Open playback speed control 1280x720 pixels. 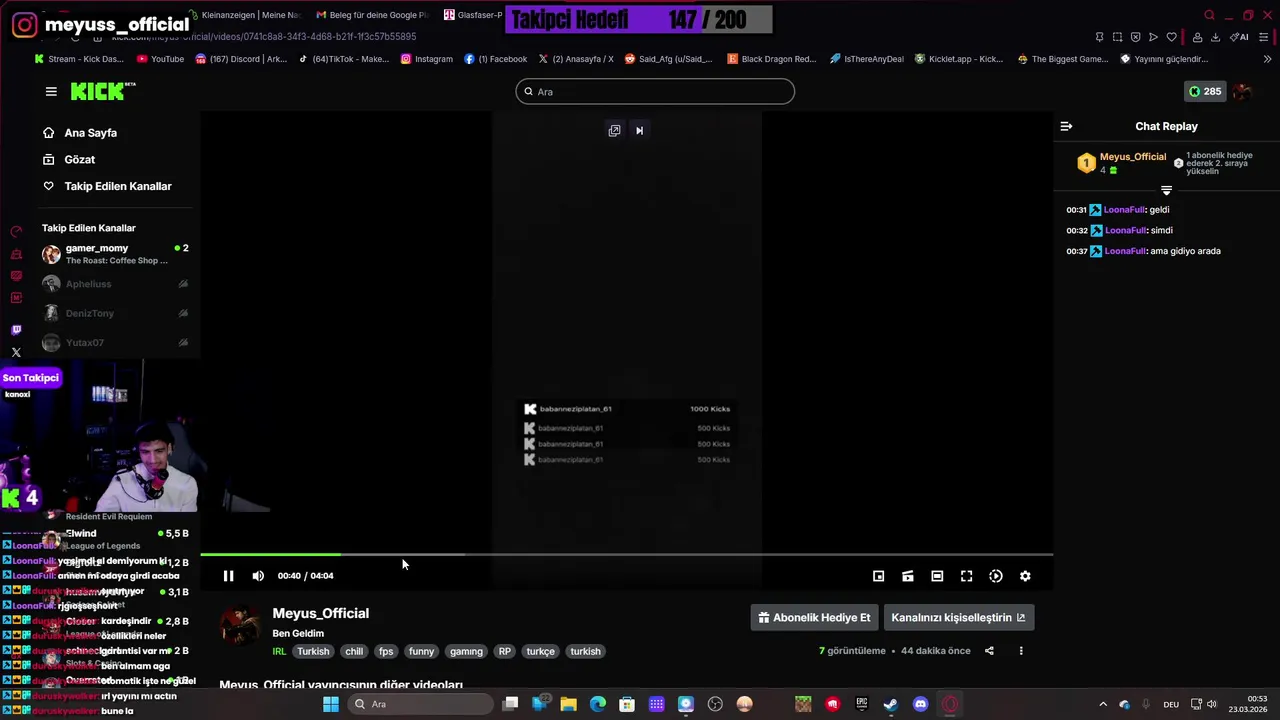pyautogui.click(x=996, y=576)
